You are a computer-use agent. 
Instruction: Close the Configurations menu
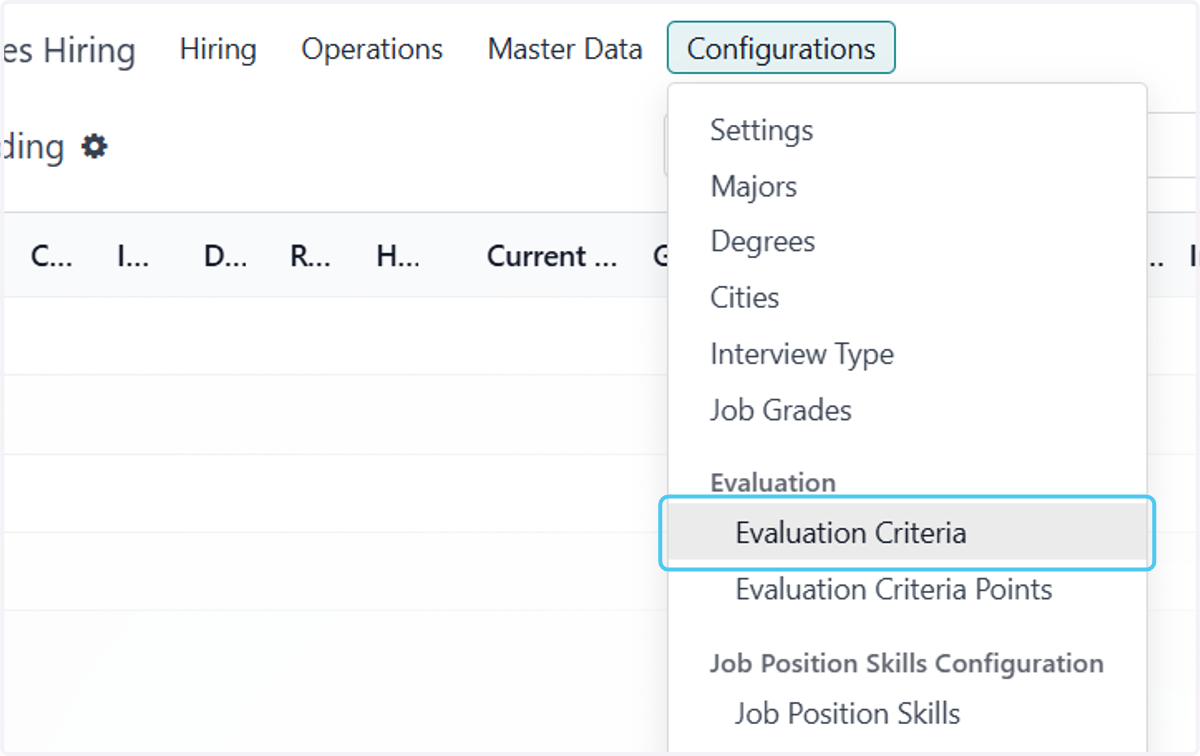click(781, 49)
